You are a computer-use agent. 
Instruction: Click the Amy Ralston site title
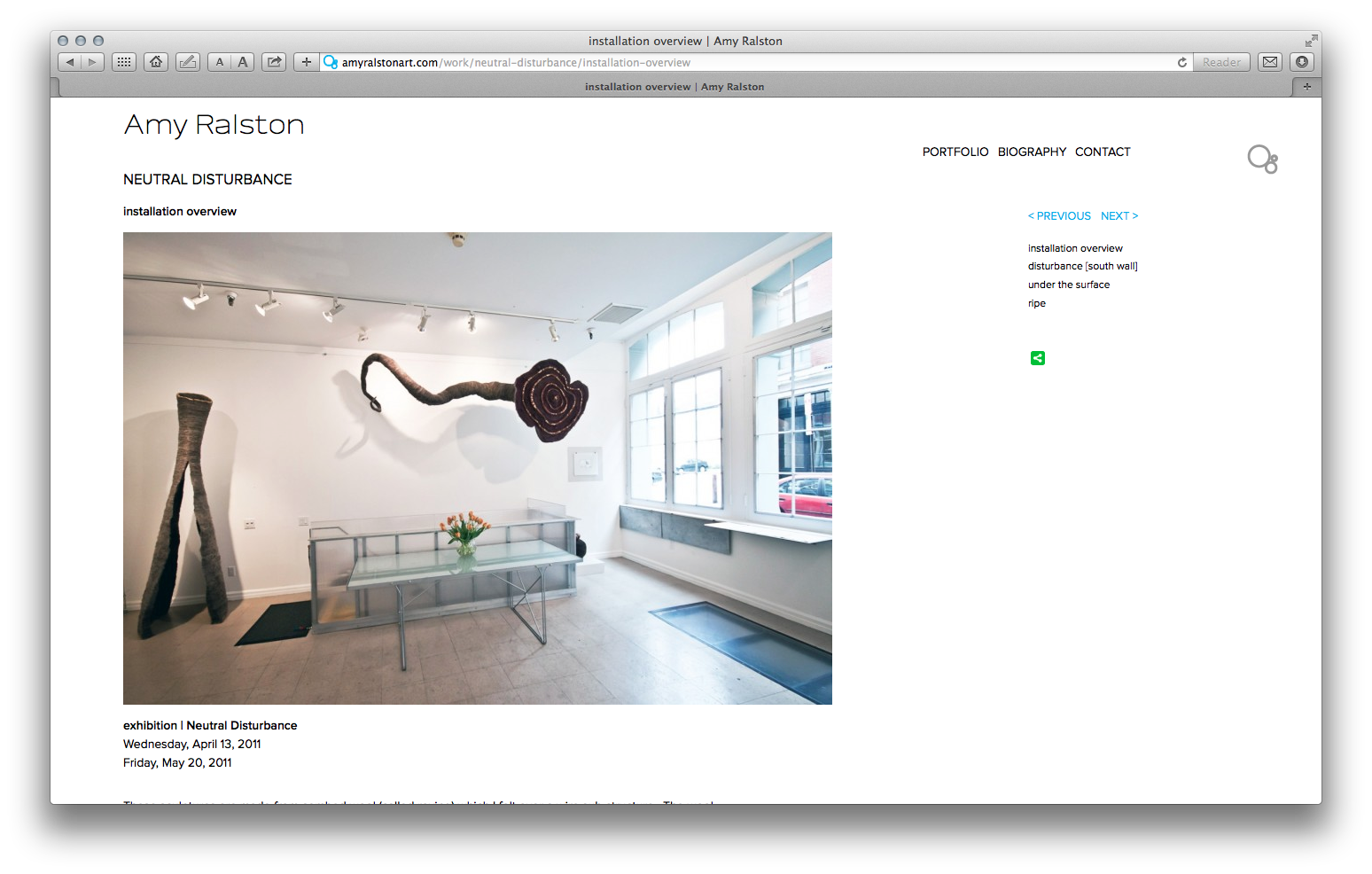(214, 125)
